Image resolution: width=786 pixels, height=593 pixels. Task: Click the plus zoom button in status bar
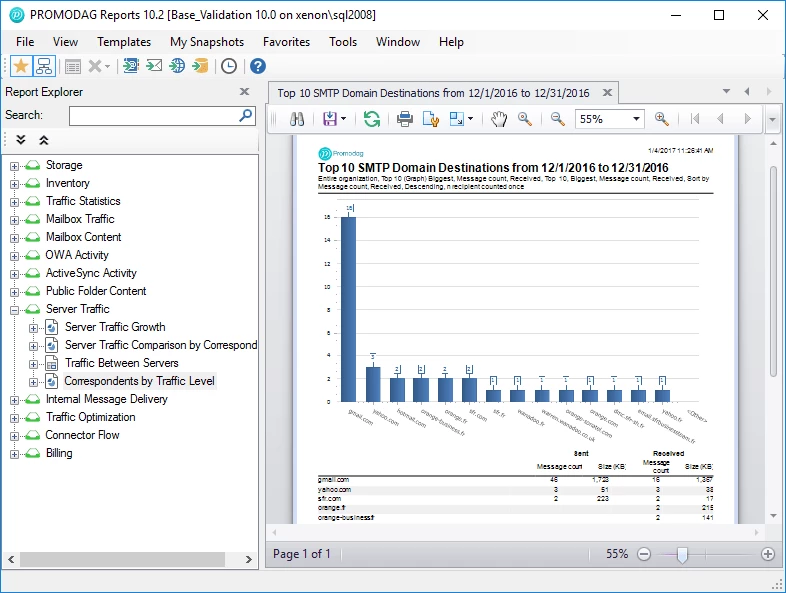point(767,554)
